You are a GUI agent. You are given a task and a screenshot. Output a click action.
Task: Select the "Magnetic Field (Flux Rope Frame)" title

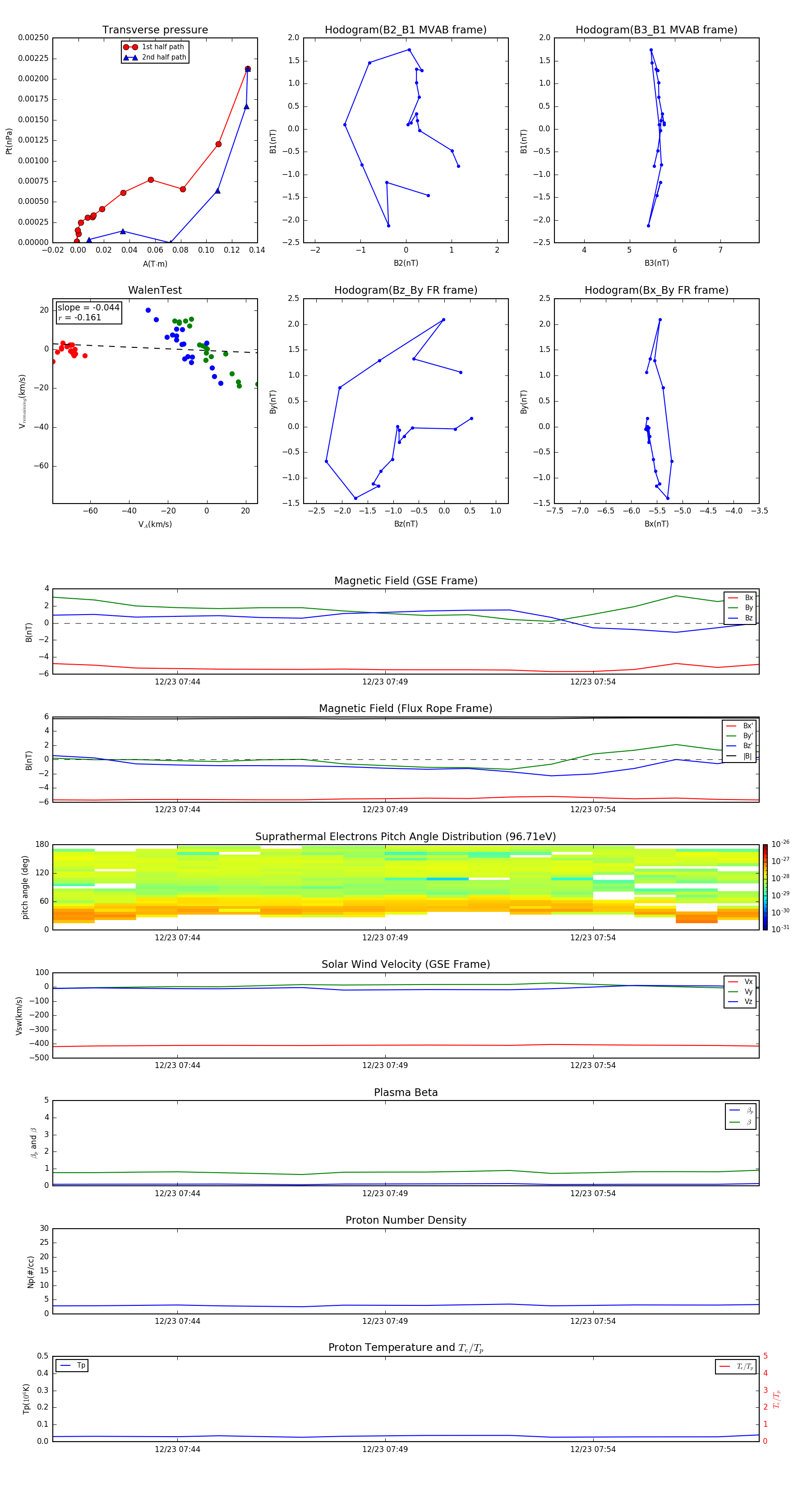(x=406, y=709)
